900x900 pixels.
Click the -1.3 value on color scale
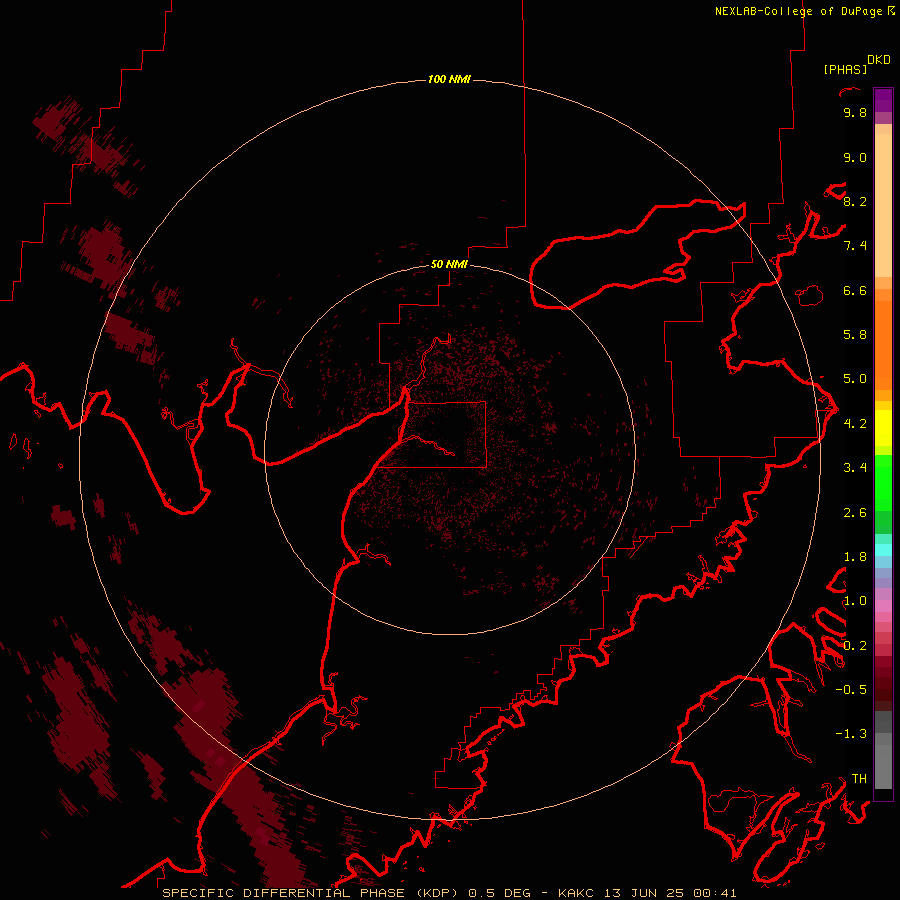coord(851,734)
